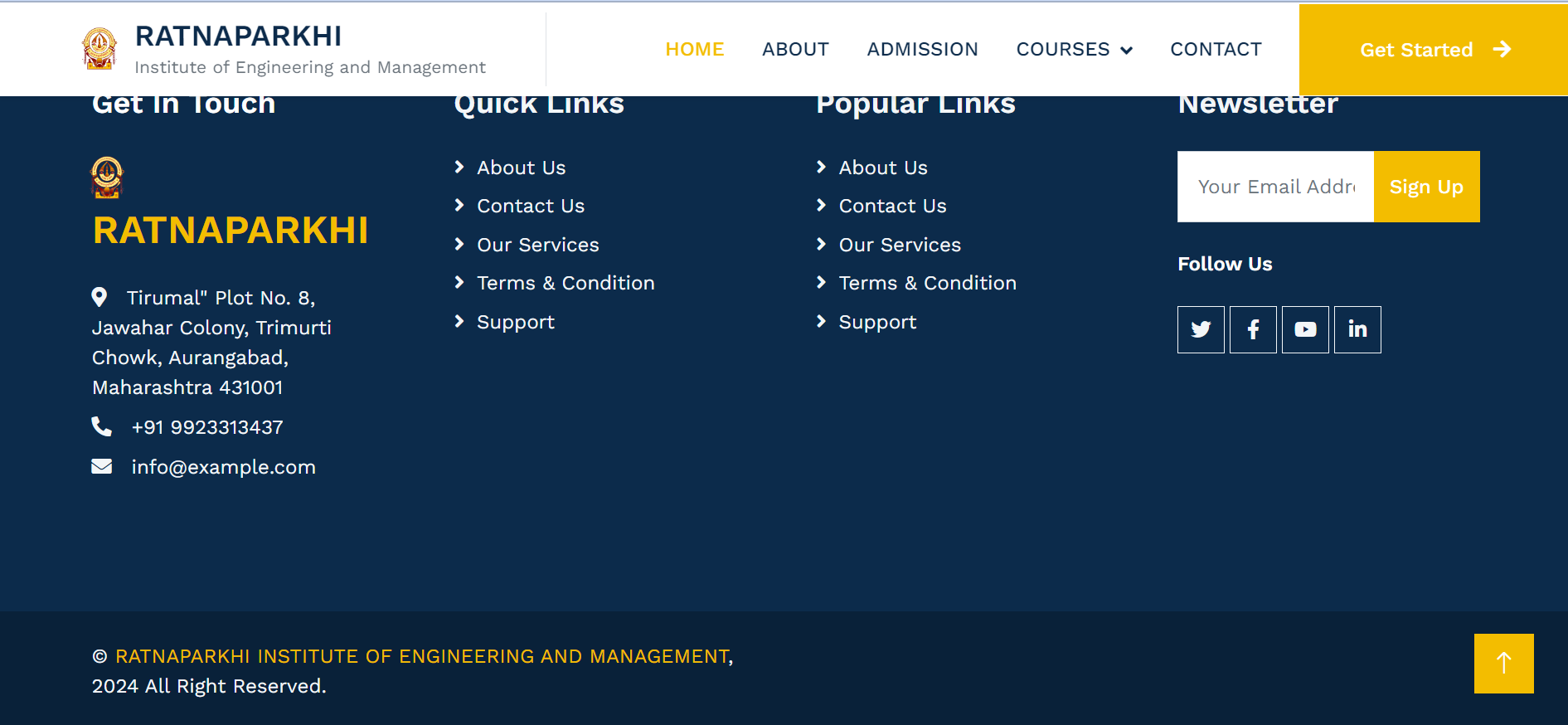Focus the Your Email Address field

(x=1275, y=187)
